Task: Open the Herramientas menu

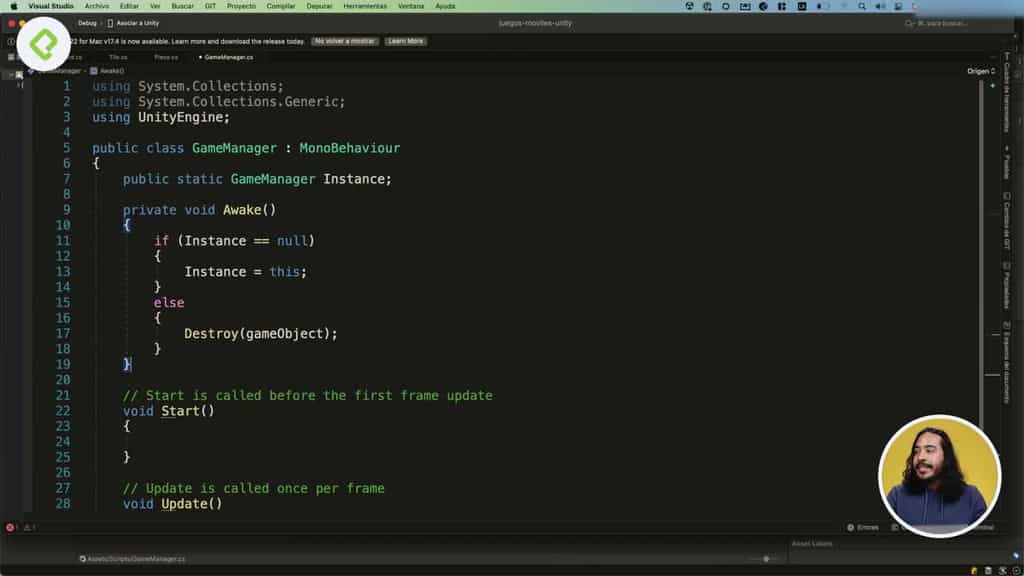Action: pyautogui.click(x=365, y=6)
